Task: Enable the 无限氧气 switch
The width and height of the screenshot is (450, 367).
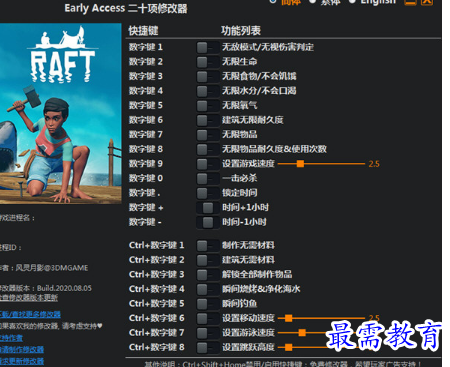Action: (x=207, y=106)
